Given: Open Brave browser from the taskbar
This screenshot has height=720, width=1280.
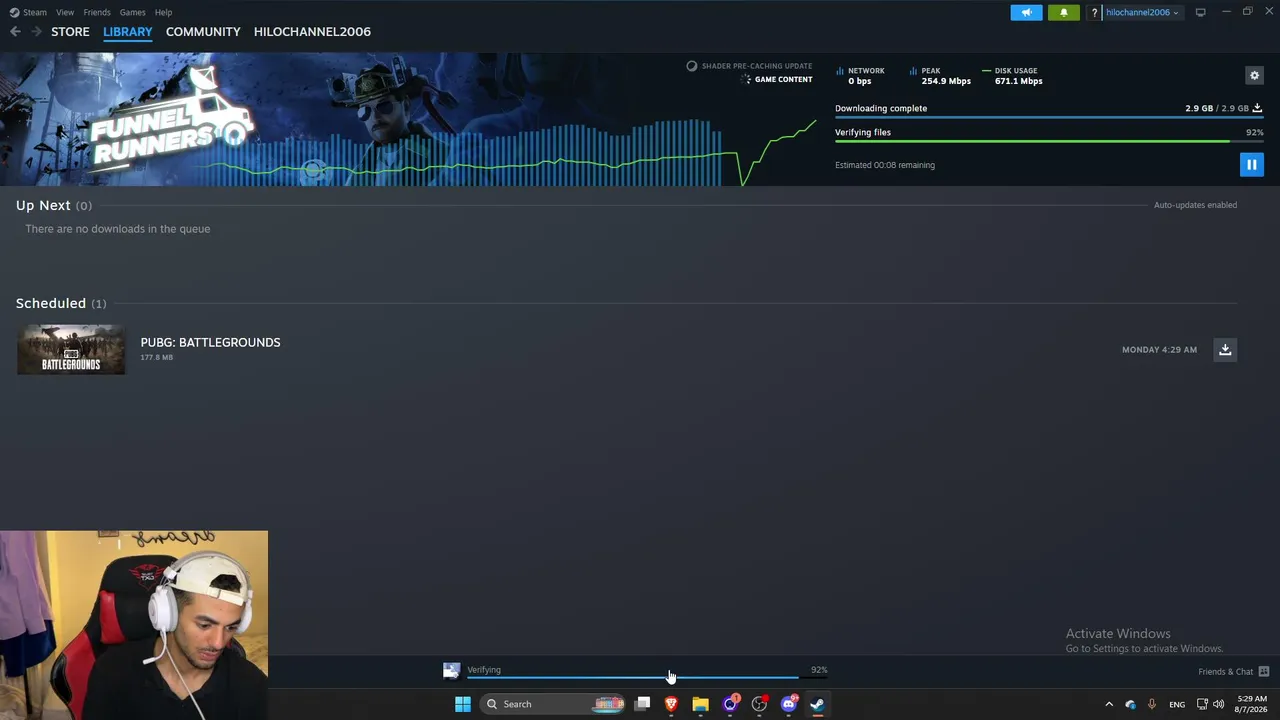Looking at the screenshot, I should 671,704.
